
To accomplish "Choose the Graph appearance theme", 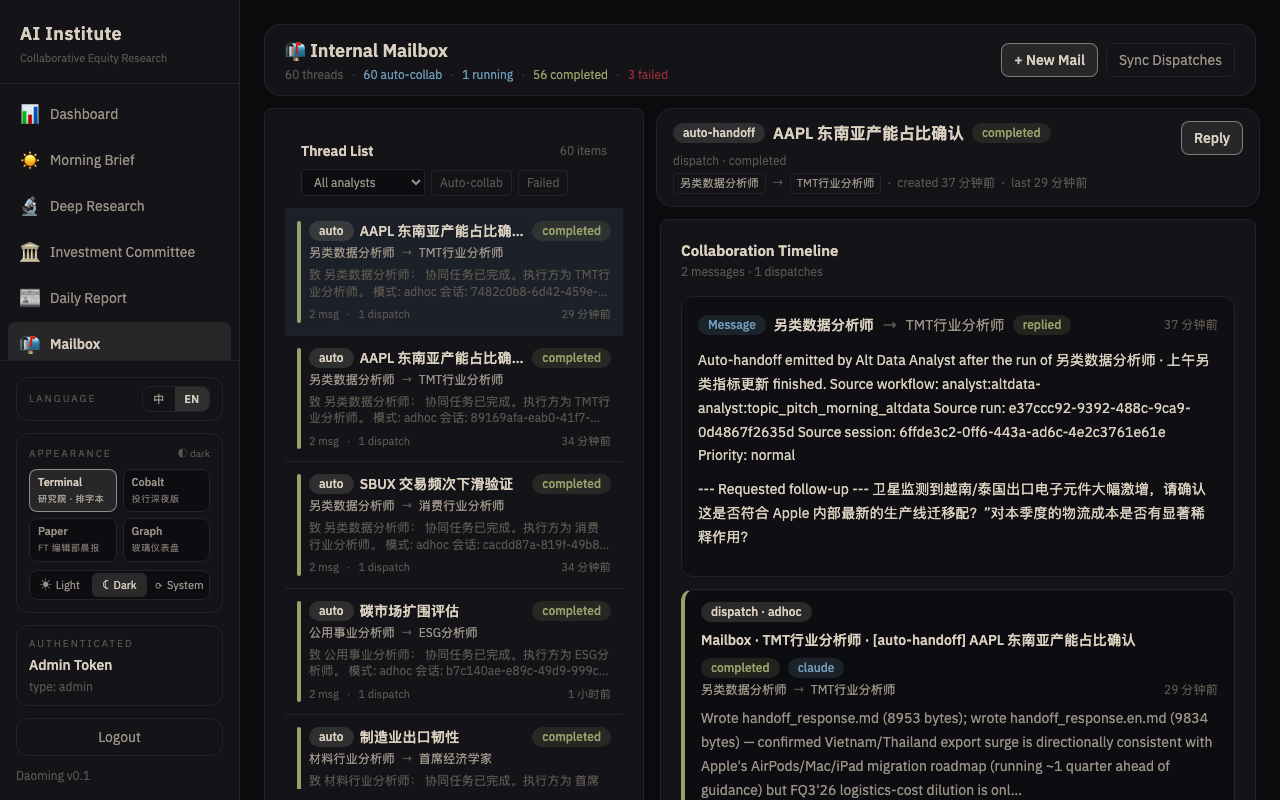I will [166, 540].
